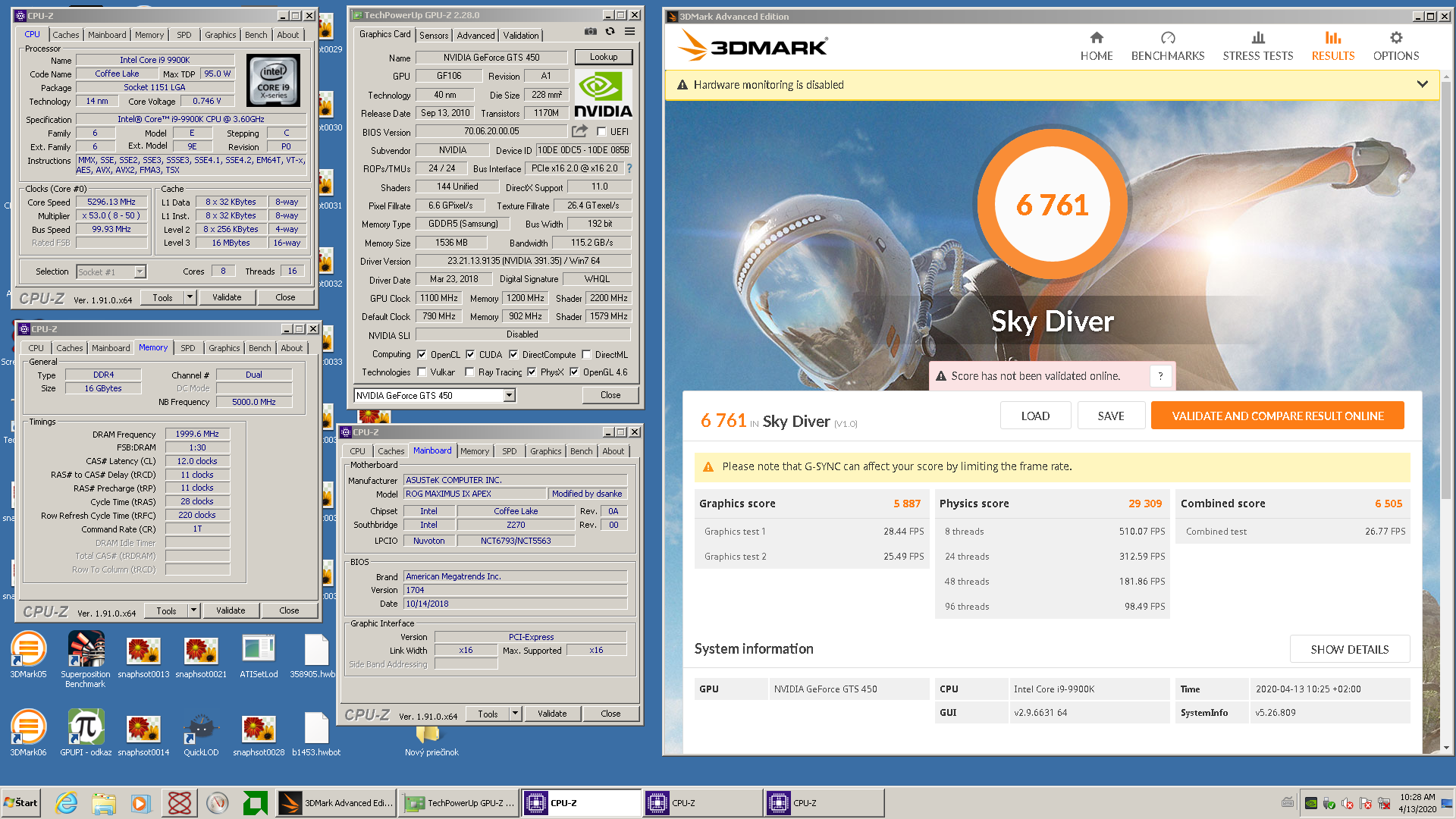
Task: Open the Advanced tab in GPU-Z
Action: (475, 35)
